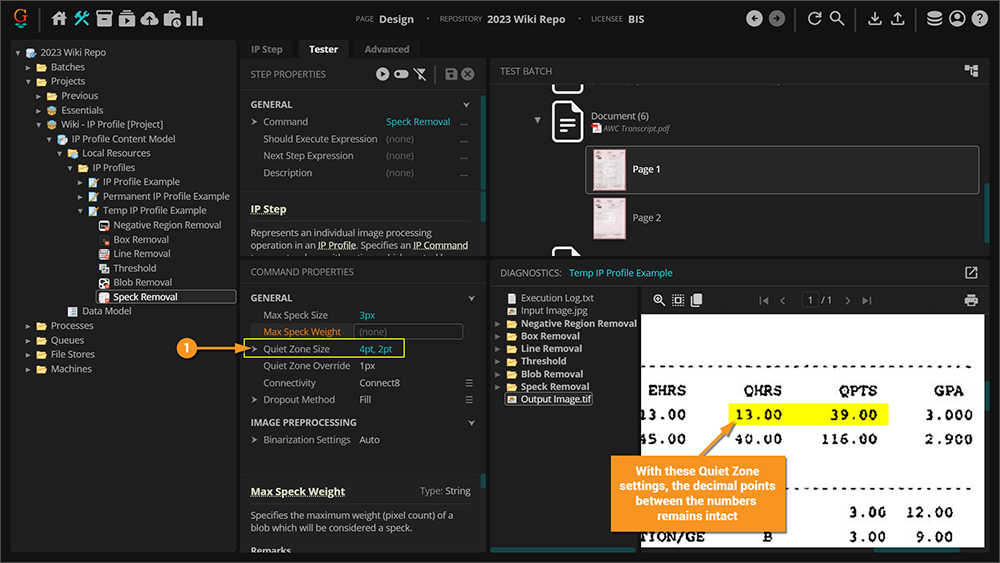Viewport: 1000px width, 563px height.
Task: Click the save icon in Step Properties
Action: coord(451,74)
